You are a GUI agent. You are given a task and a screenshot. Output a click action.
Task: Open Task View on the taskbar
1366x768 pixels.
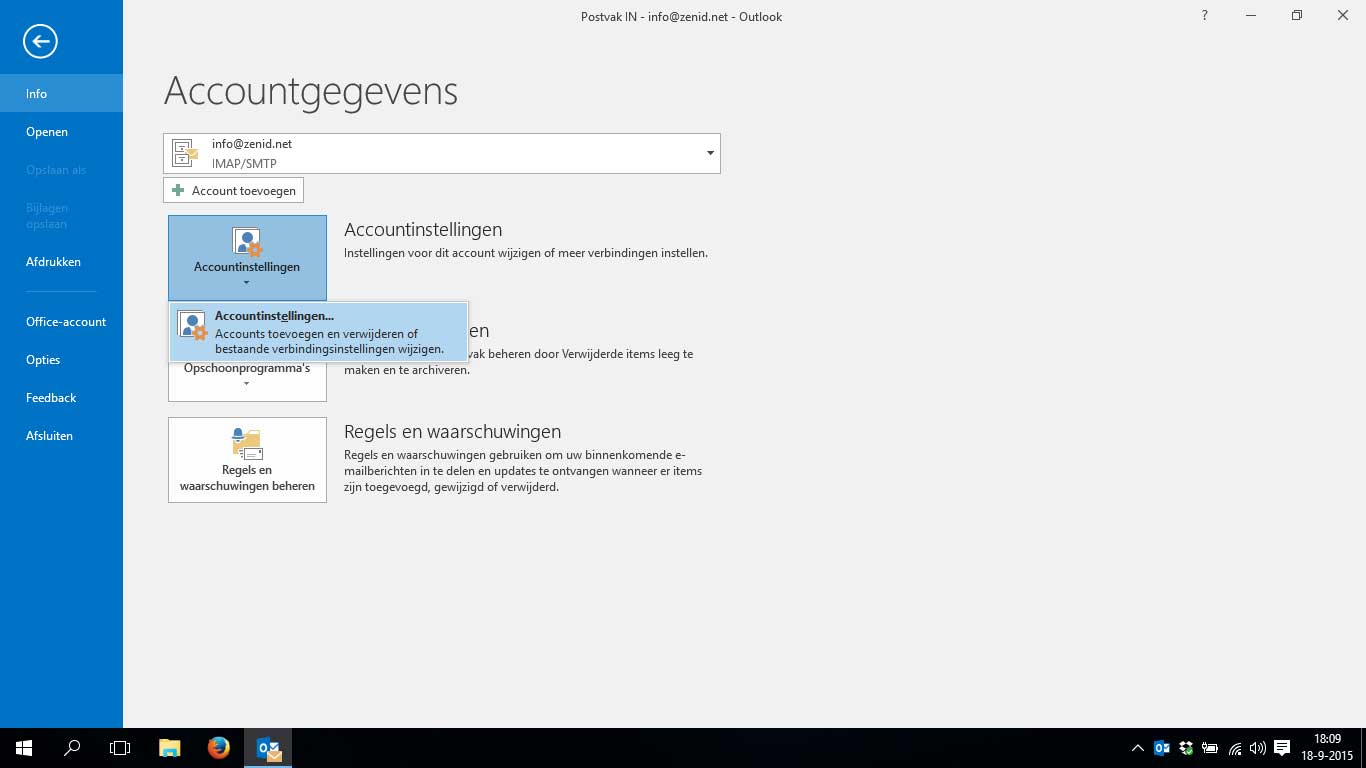pyautogui.click(x=120, y=748)
